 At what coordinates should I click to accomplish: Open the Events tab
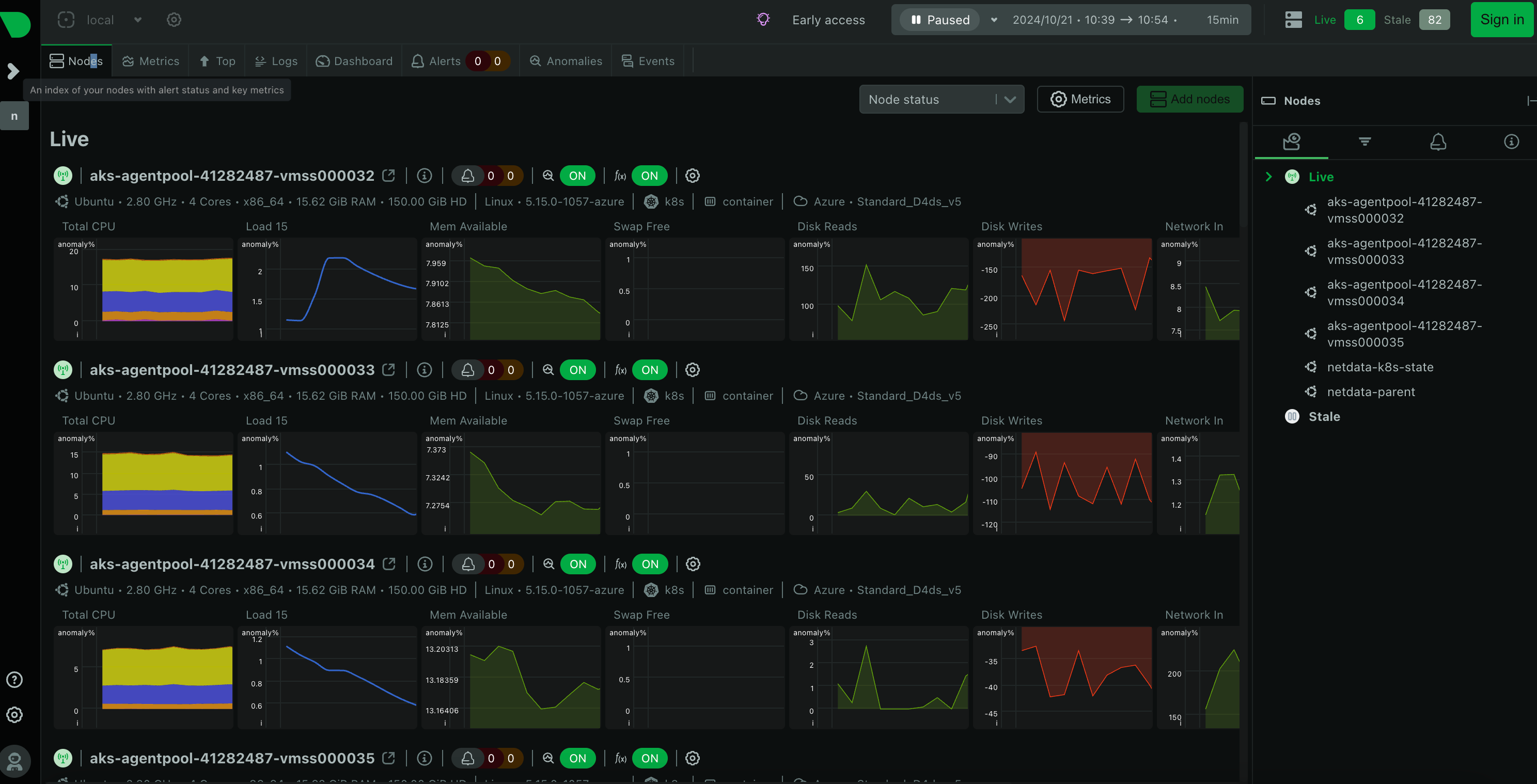coord(648,61)
